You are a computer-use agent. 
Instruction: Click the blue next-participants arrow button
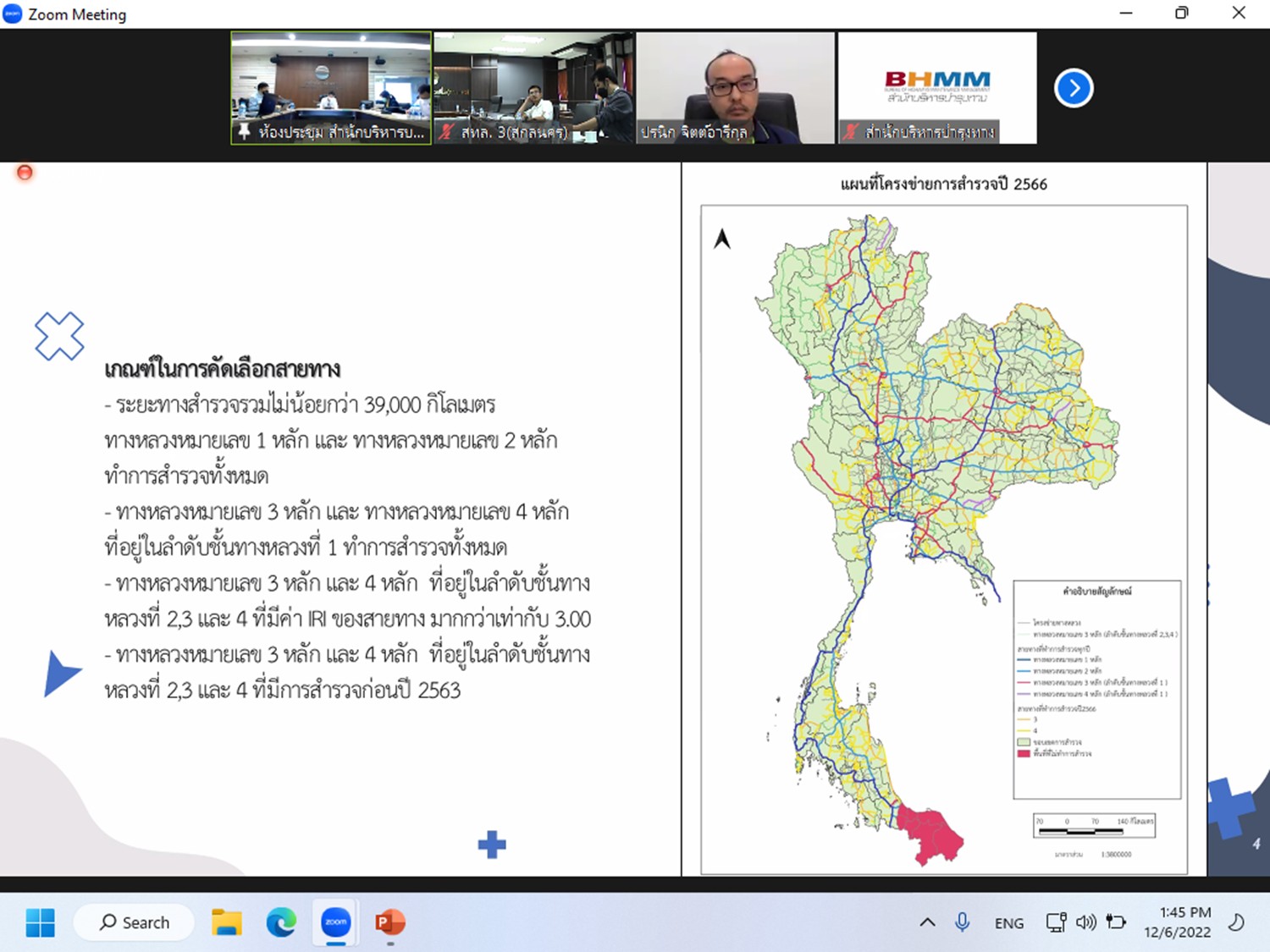coord(1074,88)
